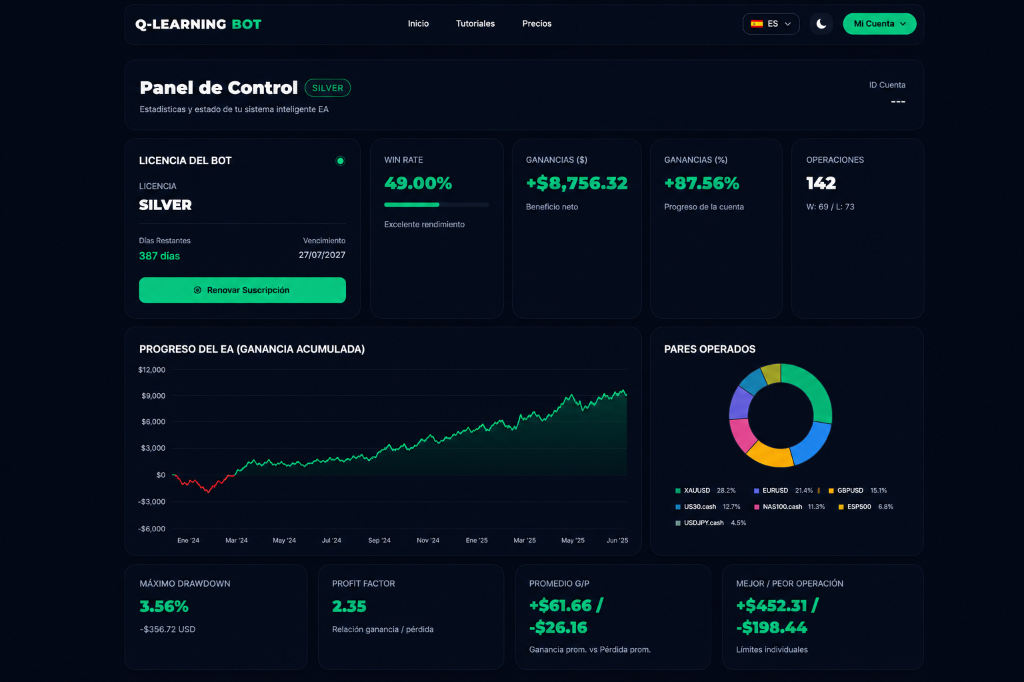
Task: Click the XAUUSD legend color swatch
Action: pos(678,491)
